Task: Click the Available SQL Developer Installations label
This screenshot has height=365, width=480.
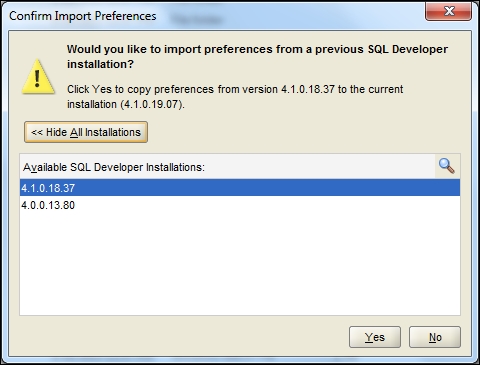Action: pyautogui.click(x=114, y=167)
